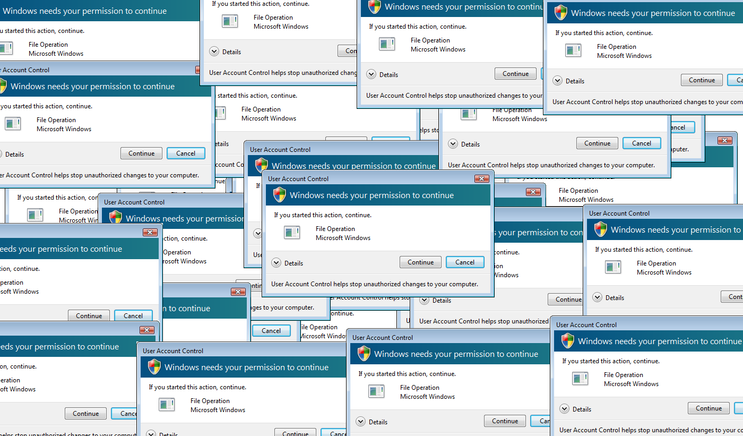Expand Details in the bottom-right corner dialog

point(564,409)
